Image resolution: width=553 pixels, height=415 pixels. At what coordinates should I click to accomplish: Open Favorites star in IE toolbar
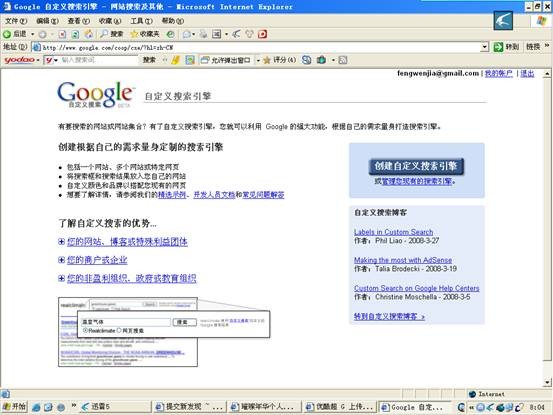point(134,34)
